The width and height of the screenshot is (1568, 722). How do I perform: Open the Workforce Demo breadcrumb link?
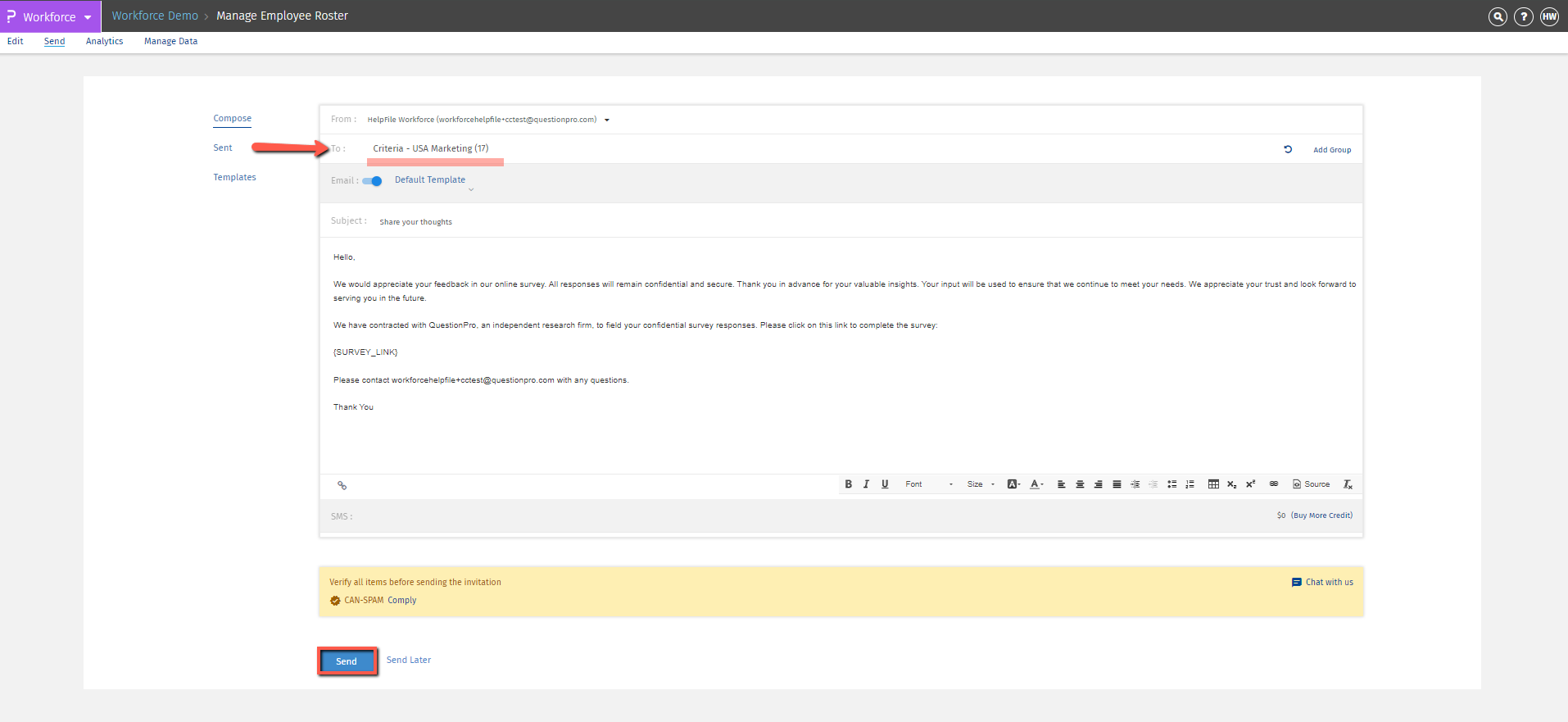155,16
